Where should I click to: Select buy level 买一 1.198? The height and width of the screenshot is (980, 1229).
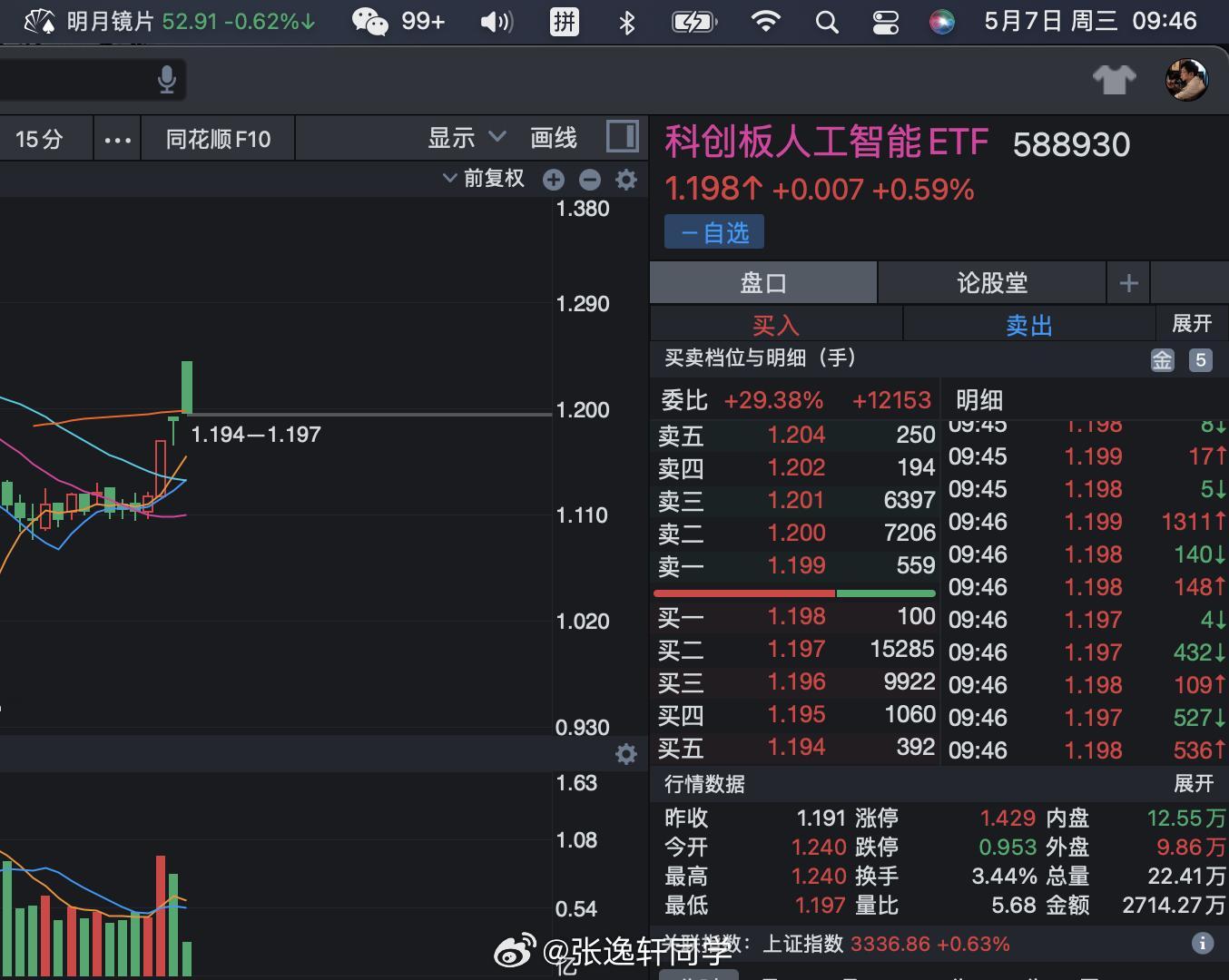796,616
